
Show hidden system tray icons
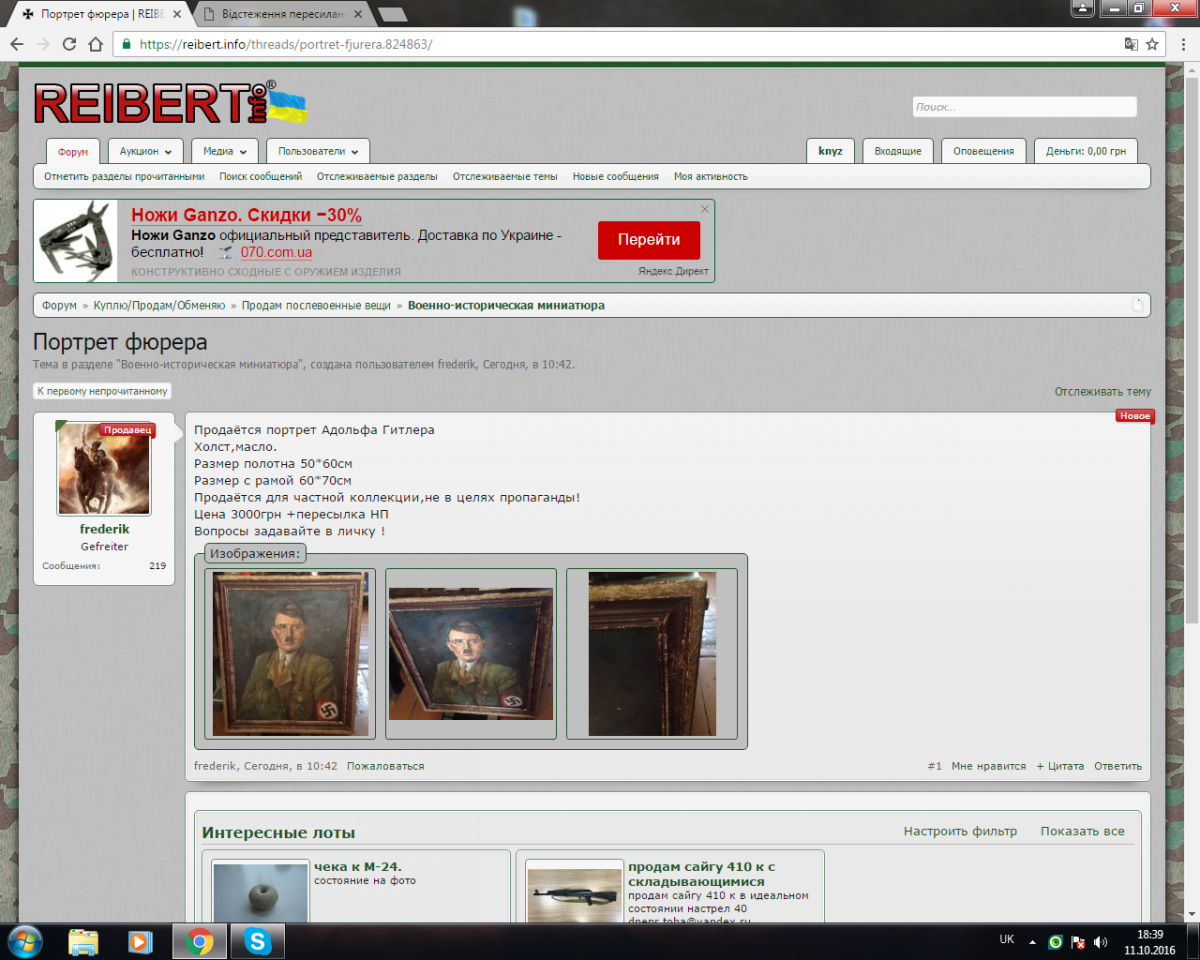pyautogui.click(x=1032, y=942)
